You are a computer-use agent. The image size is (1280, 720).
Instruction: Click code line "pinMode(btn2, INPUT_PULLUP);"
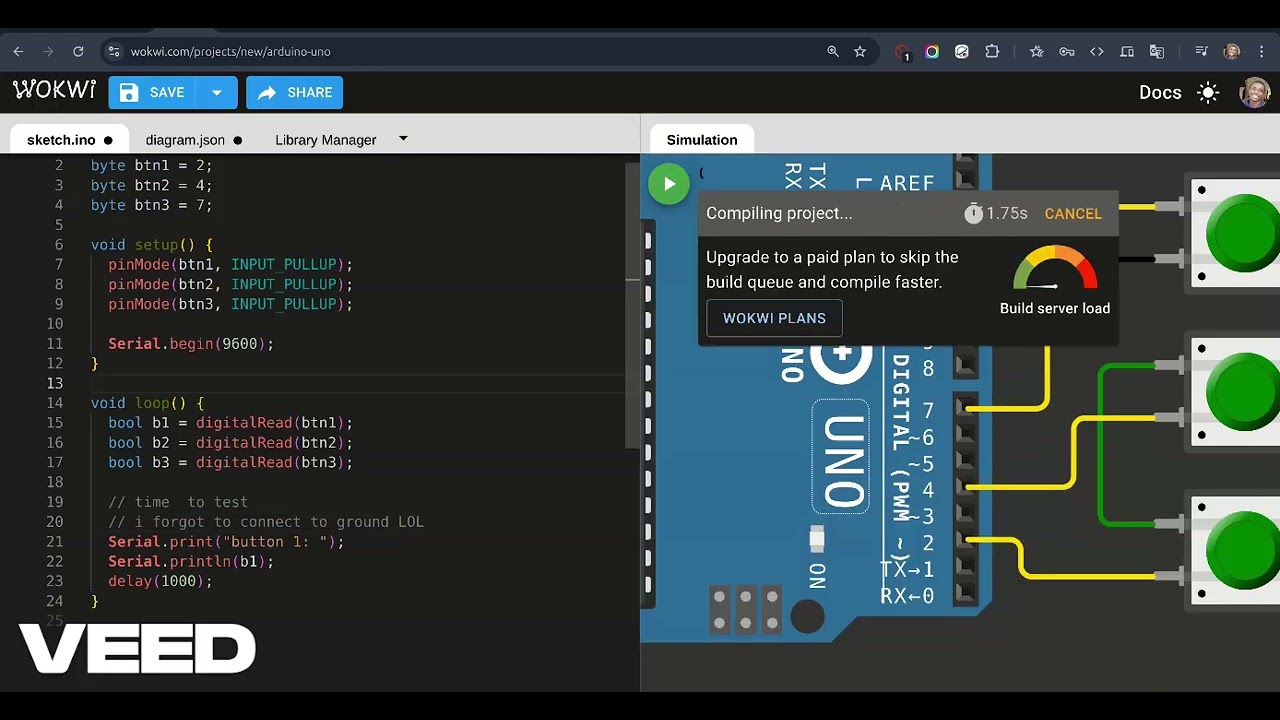[230, 285]
